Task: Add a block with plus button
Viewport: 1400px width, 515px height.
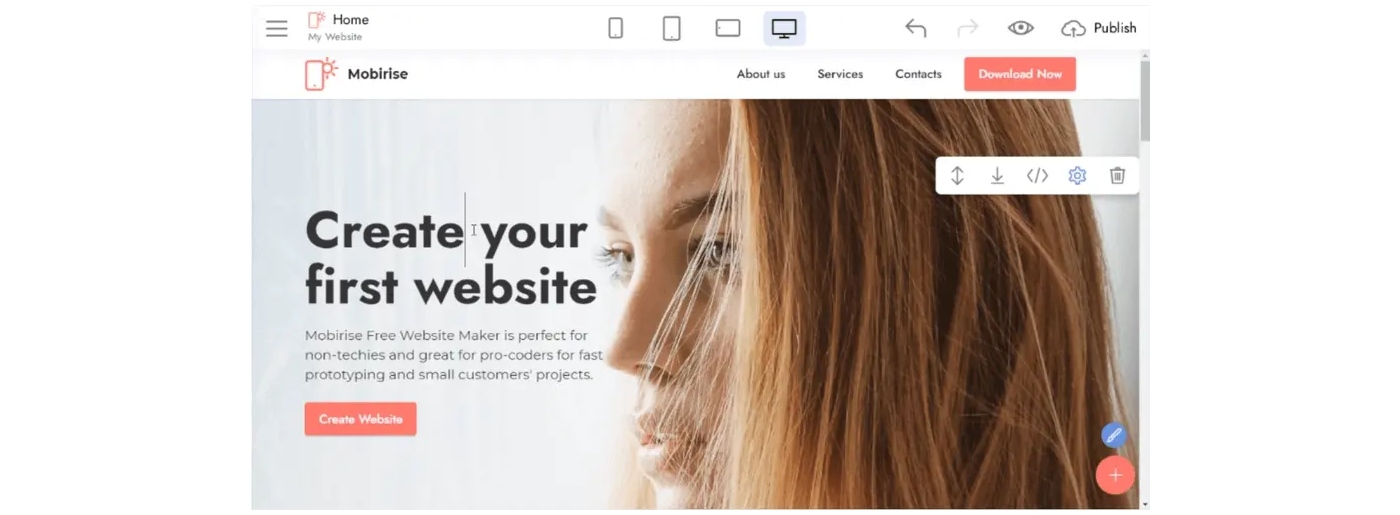Action: (1115, 475)
